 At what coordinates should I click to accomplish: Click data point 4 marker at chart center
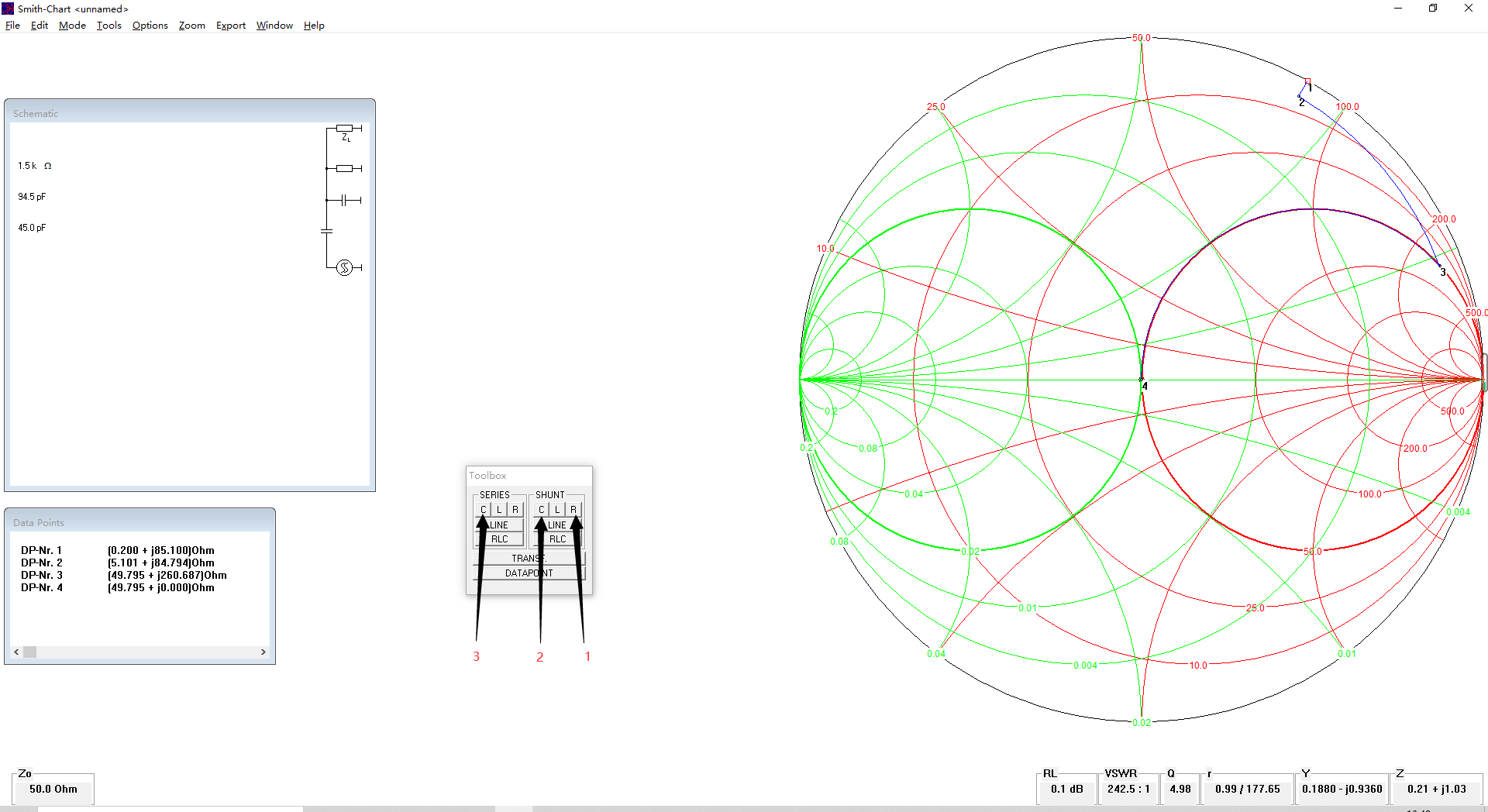click(1142, 380)
